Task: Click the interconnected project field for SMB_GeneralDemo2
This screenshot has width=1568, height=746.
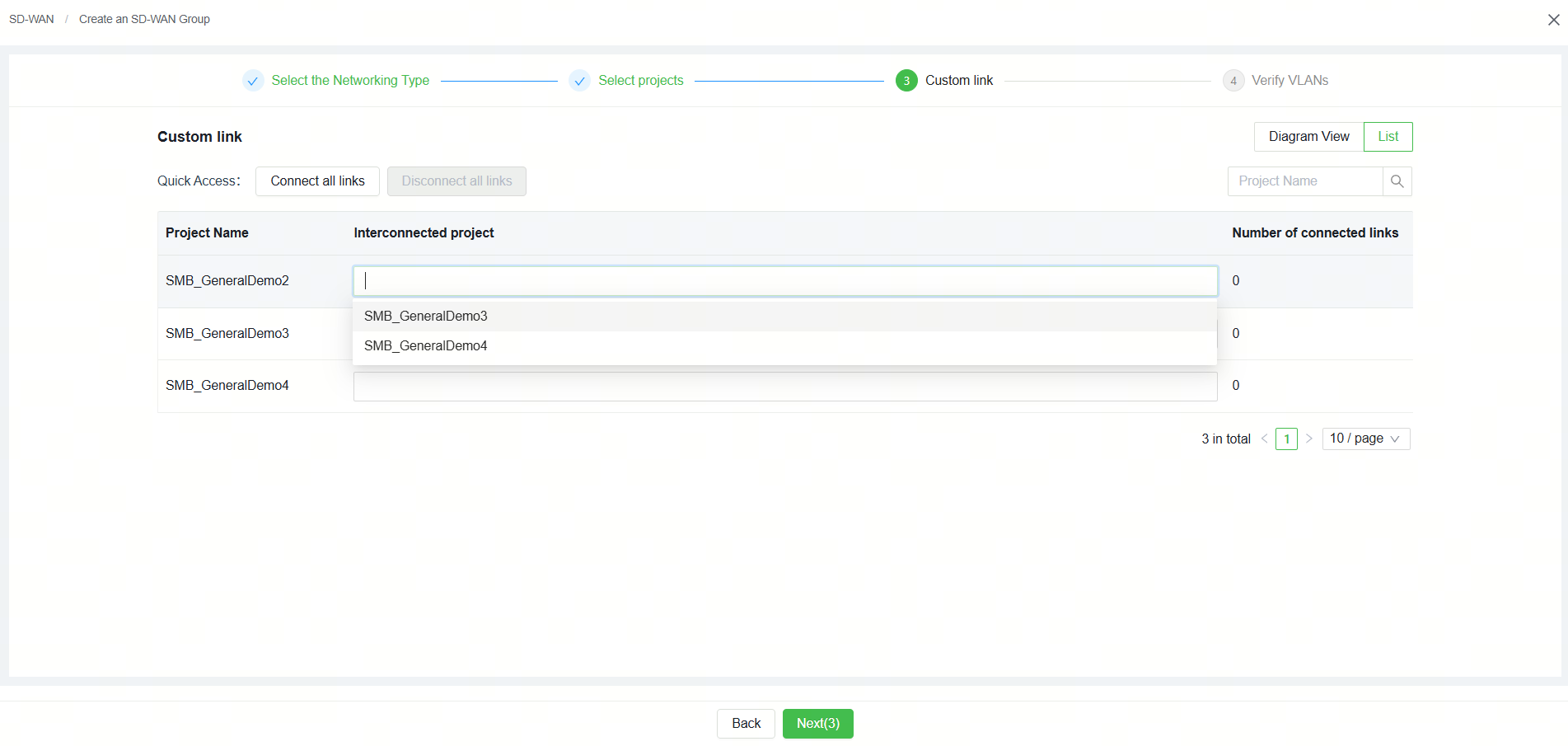Action: tap(785, 281)
